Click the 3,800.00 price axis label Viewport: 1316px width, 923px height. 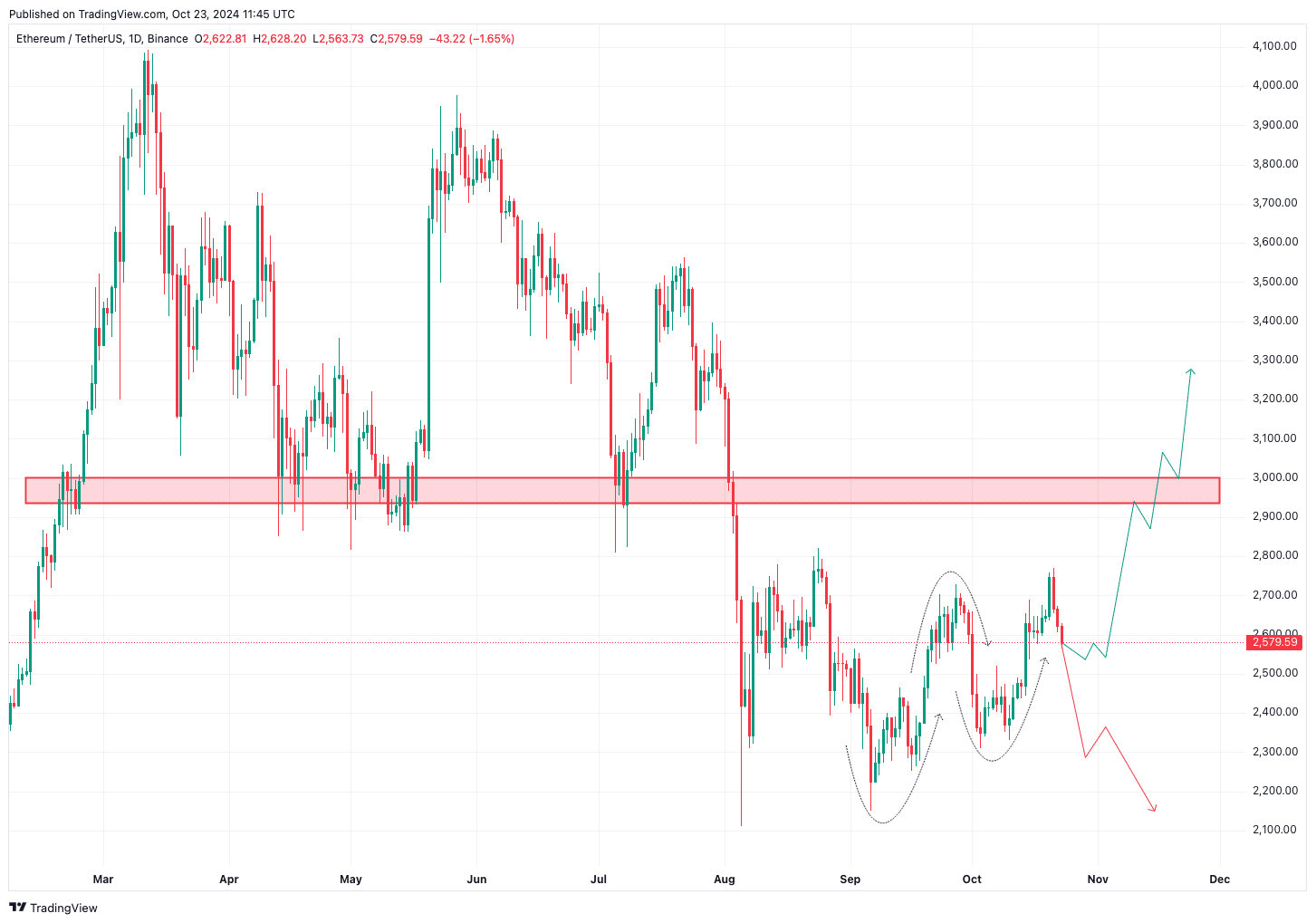point(1275,164)
